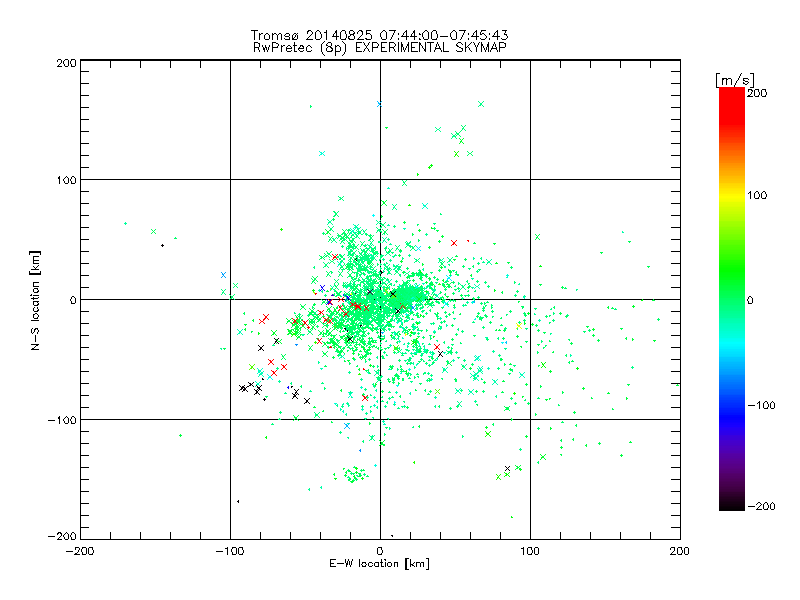Click the colorbar label "200" at top
This screenshot has height=600, width=800.
tap(757, 93)
